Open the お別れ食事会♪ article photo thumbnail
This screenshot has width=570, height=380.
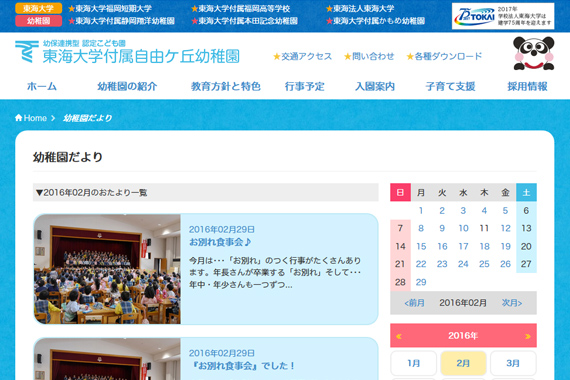click(x=107, y=269)
